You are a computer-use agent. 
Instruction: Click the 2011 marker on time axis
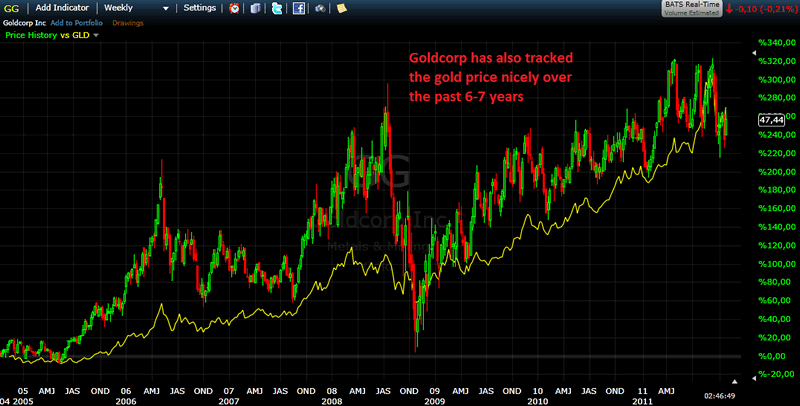[641, 390]
